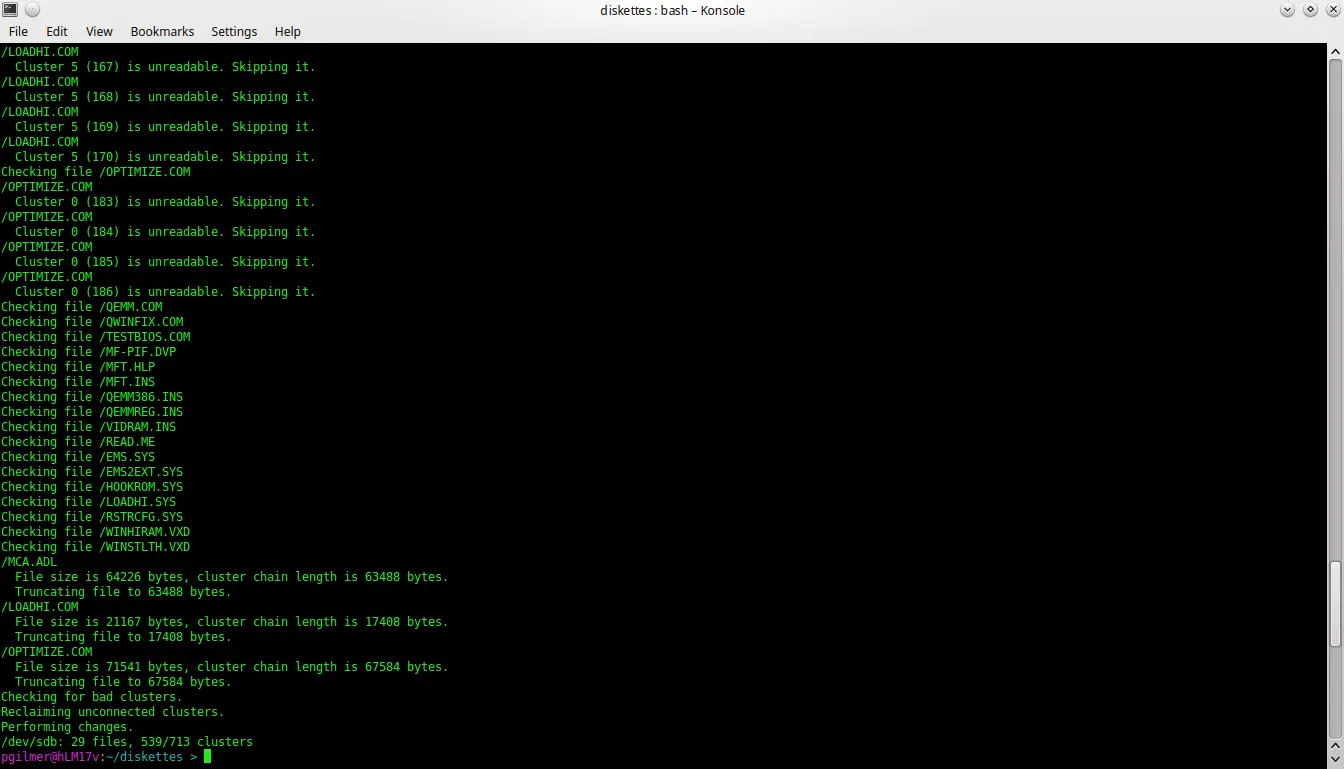Image resolution: width=1344 pixels, height=769 pixels.
Task: Click line 'Cluster 0 (183) is unreadable'
Action: pos(165,202)
